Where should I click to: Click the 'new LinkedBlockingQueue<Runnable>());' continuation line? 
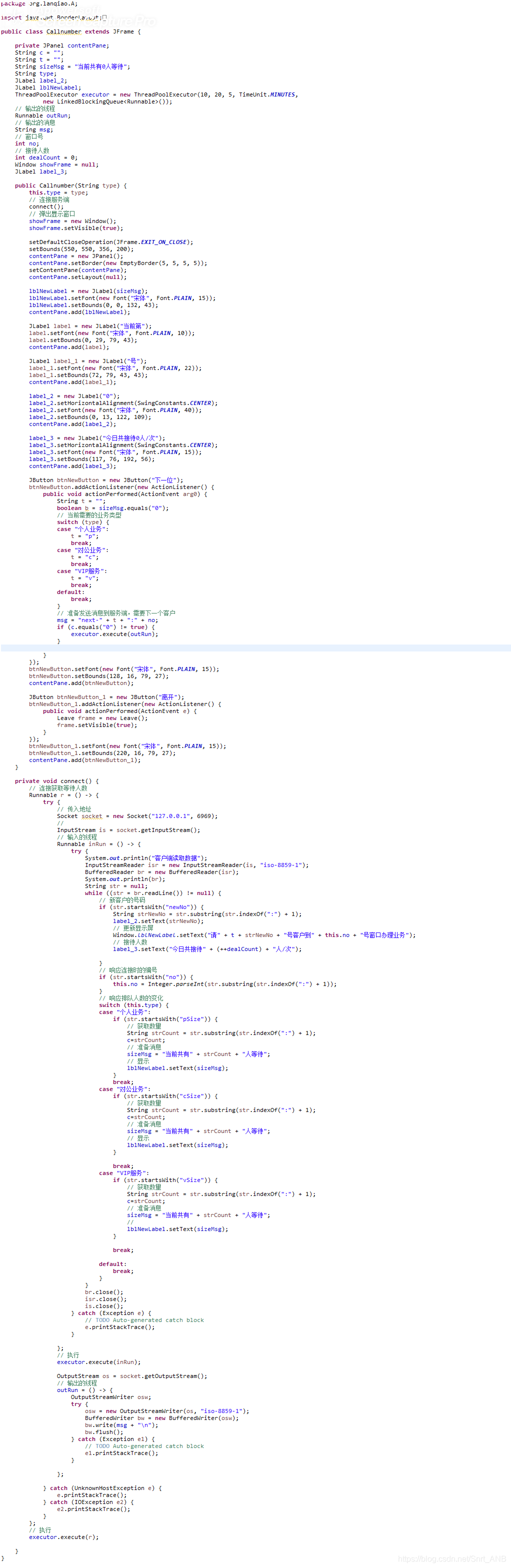click(x=107, y=101)
